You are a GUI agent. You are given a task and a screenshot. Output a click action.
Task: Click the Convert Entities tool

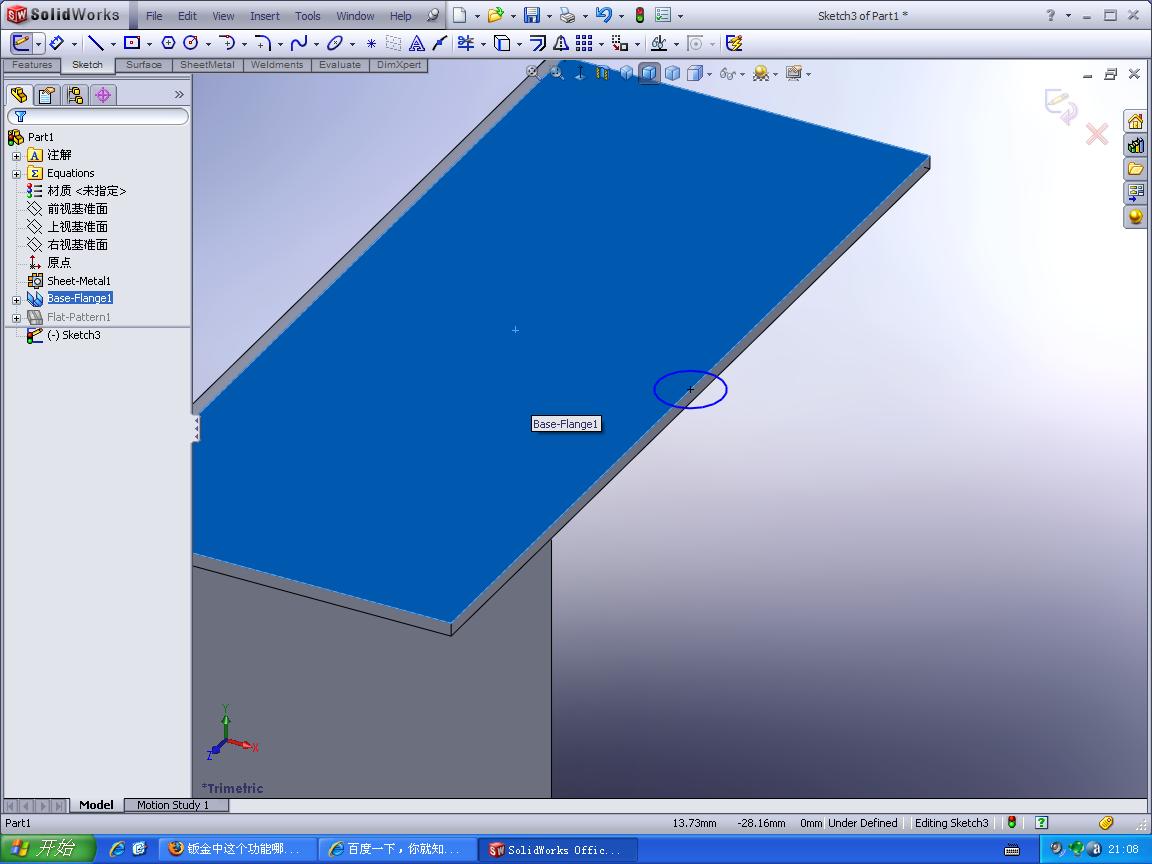[x=502, y=43]
